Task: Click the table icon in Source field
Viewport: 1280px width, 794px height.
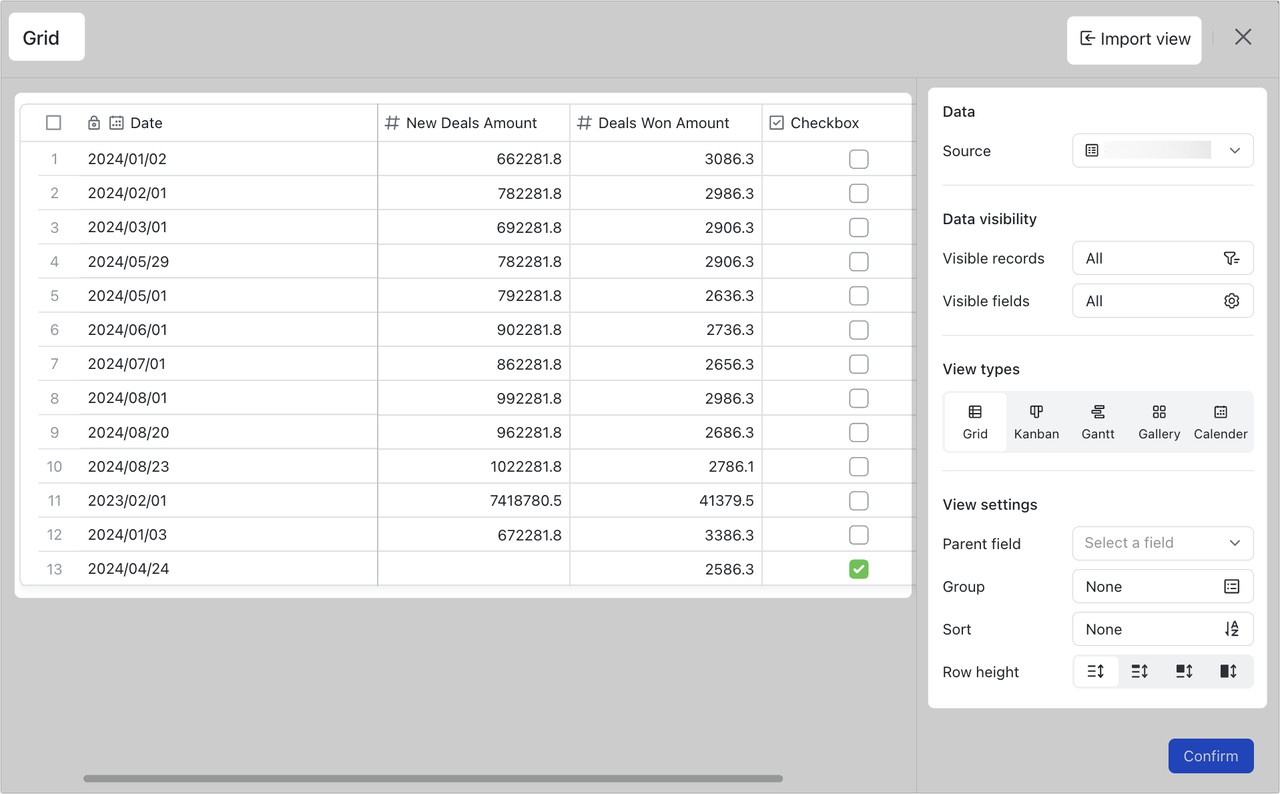Action: coord(1092,151)
